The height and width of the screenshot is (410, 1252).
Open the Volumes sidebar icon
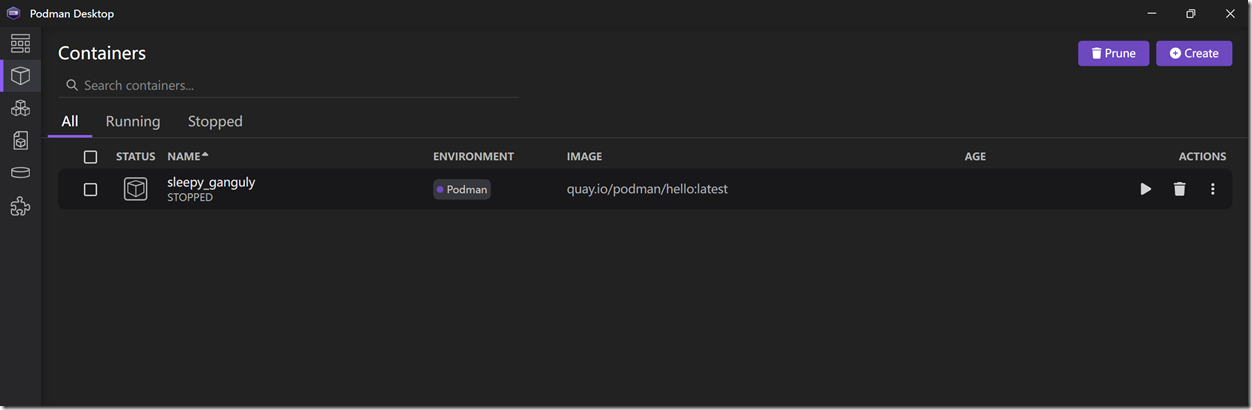click(x=20, y=173)
